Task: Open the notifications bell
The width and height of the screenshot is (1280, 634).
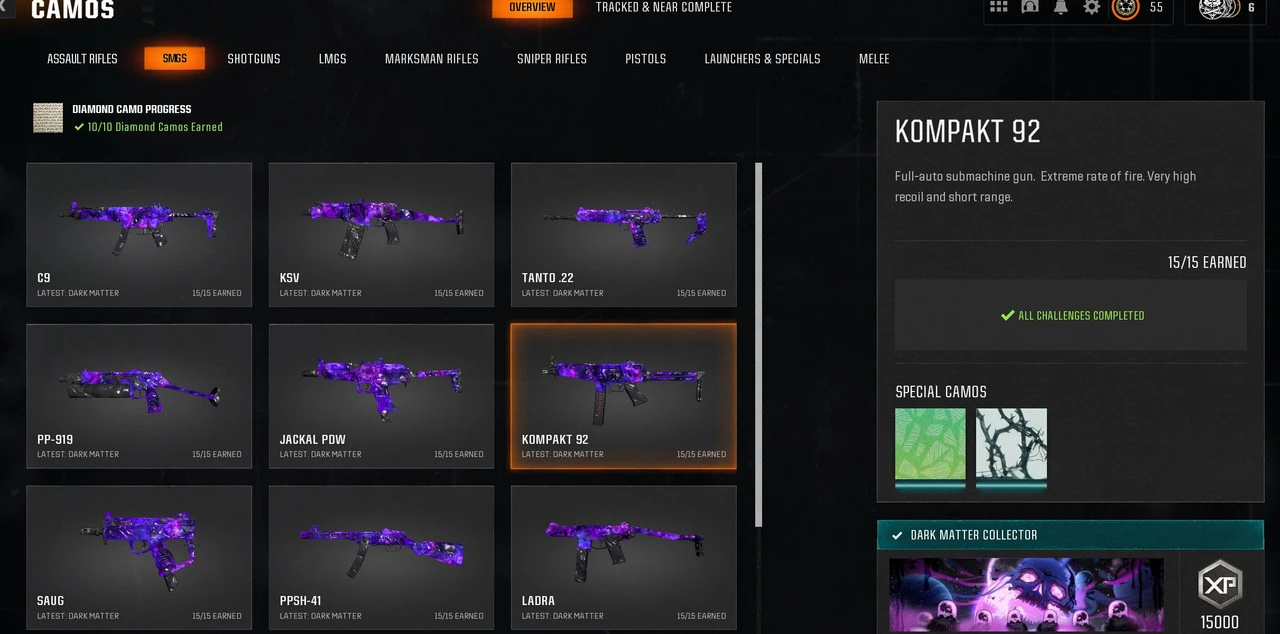Action: (1061, 7)
